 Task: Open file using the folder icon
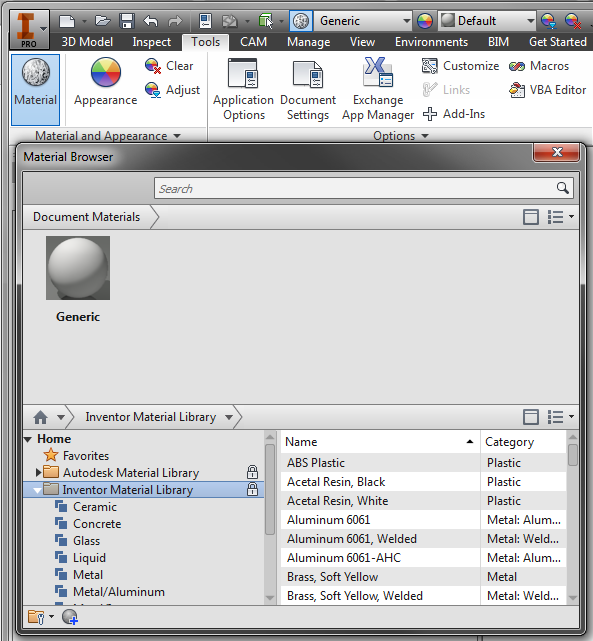point(103,20)
